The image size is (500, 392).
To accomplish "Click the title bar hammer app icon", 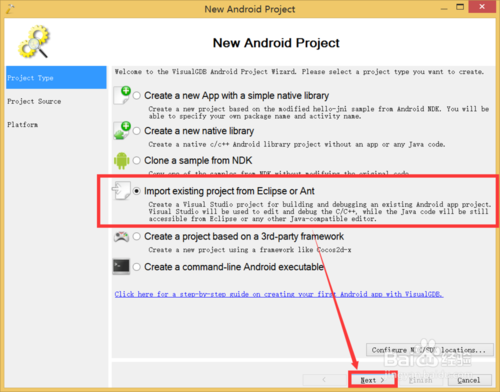I will (x=10, y=9).
